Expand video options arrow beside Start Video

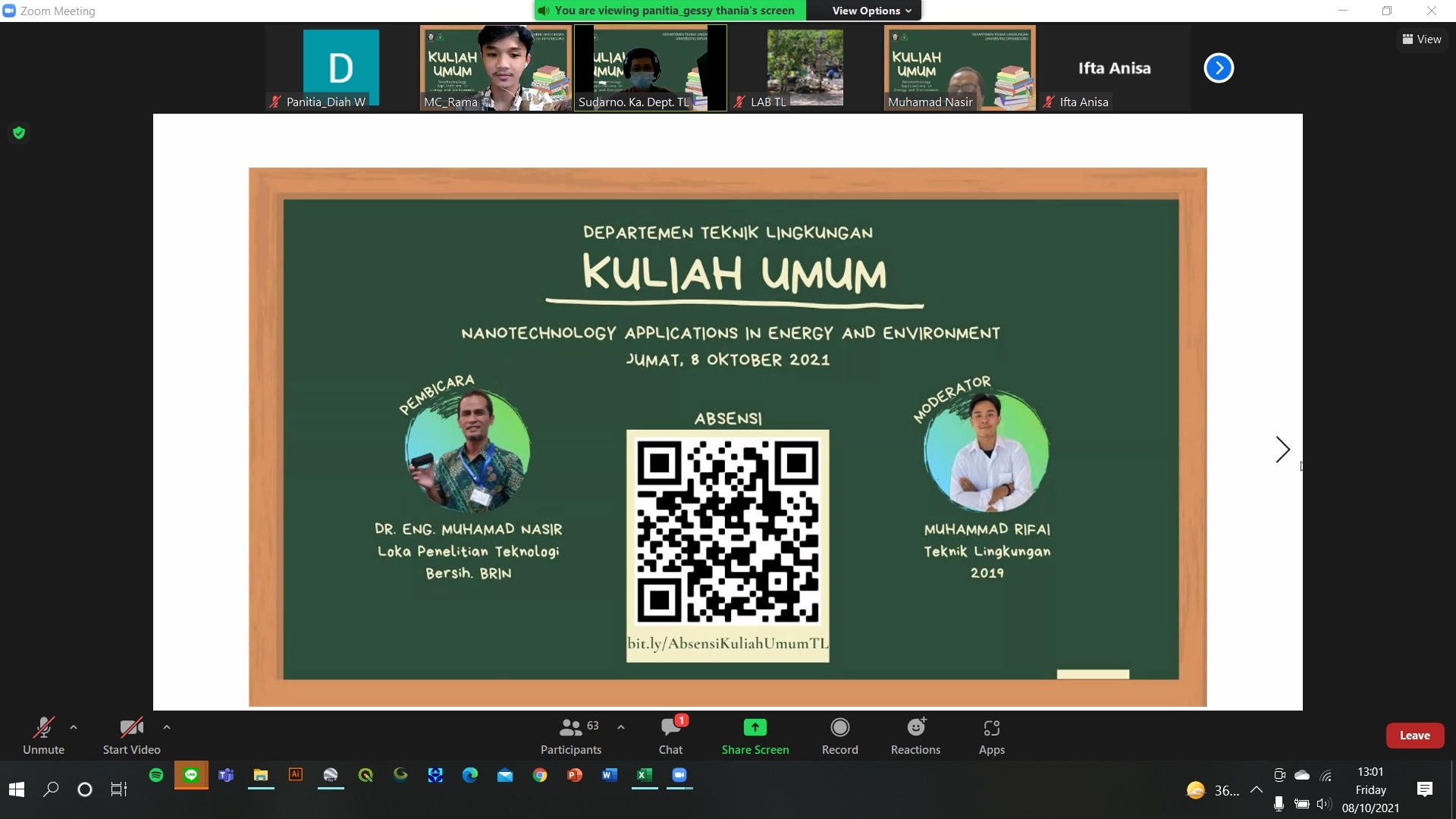(167, 727)
